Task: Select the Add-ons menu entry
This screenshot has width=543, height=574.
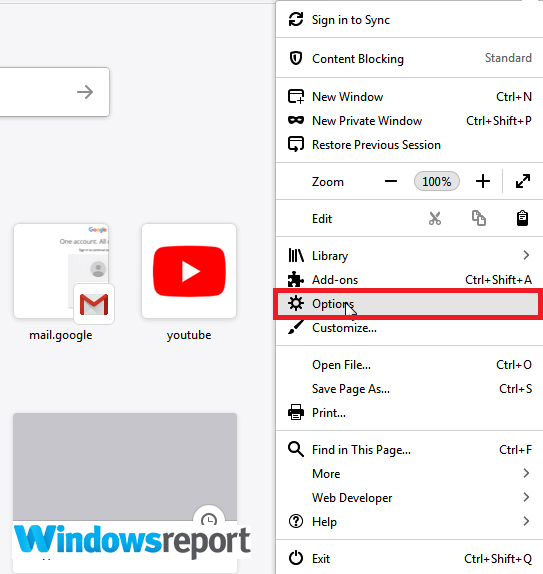Action: pos(409,280)
